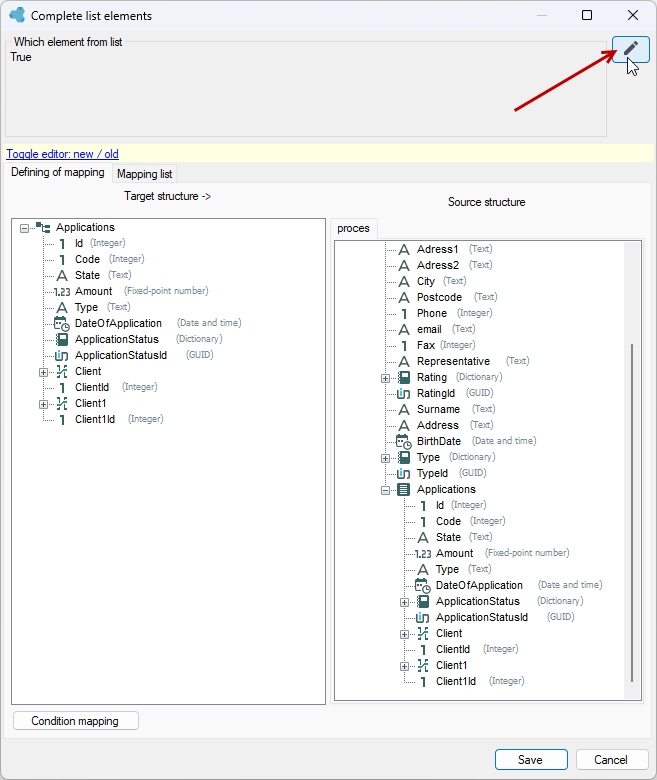The width and height of the screenshot is (657, 780).
Task: Collapse the source Applications list node
Action: coord(385,490)
